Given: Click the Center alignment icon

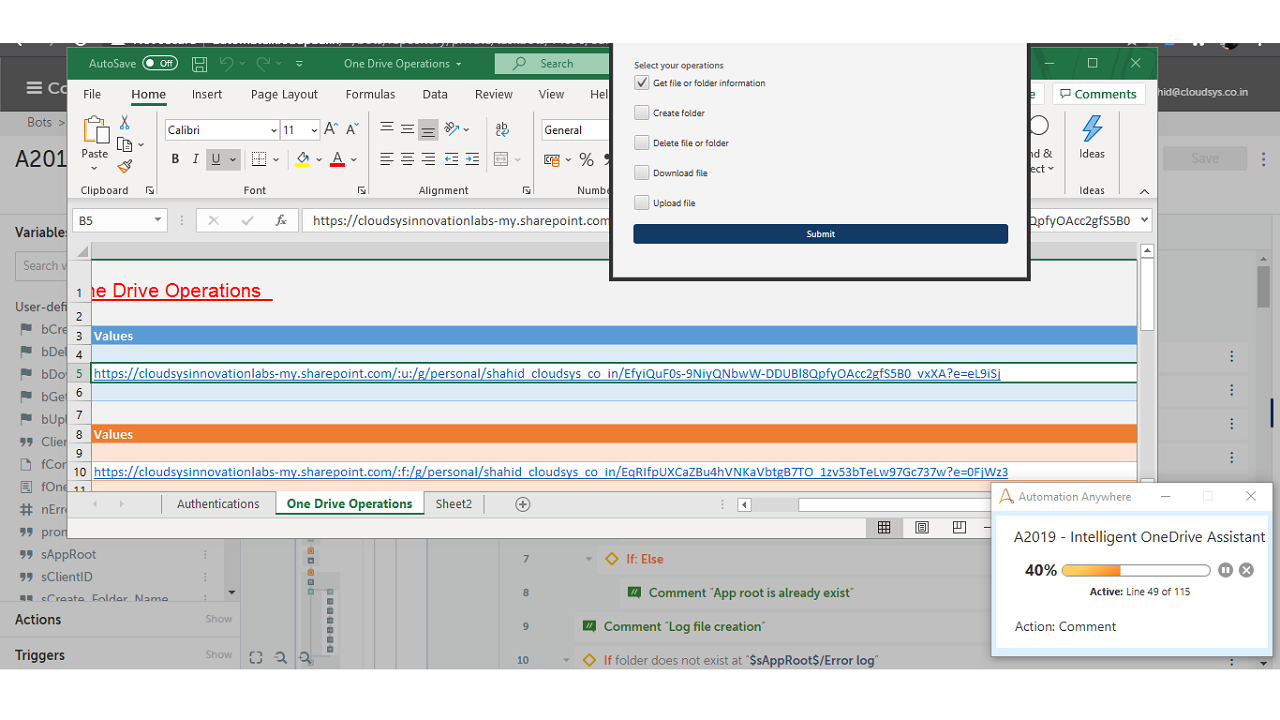Looking at the screenshot, I should 407,159.
